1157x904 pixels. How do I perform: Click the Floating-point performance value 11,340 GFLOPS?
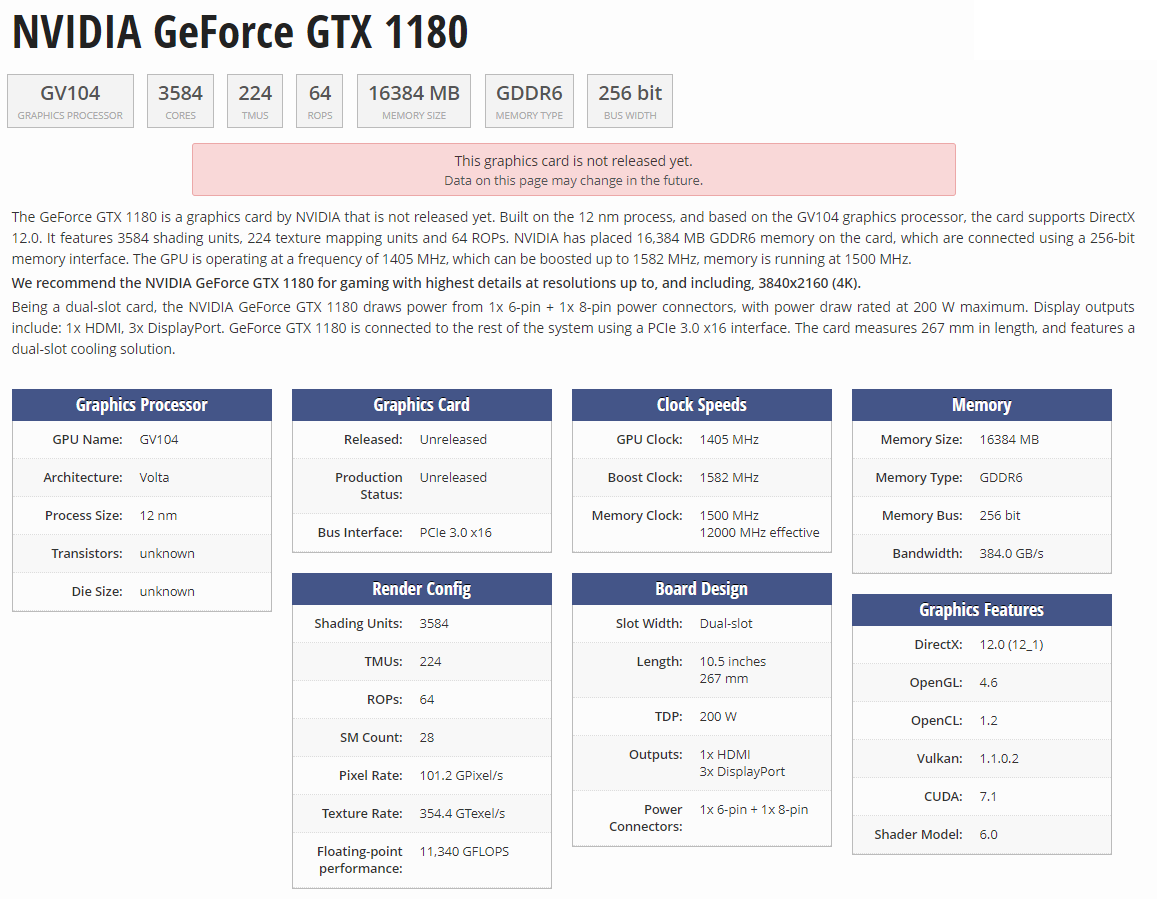click(x=464, y=852)
